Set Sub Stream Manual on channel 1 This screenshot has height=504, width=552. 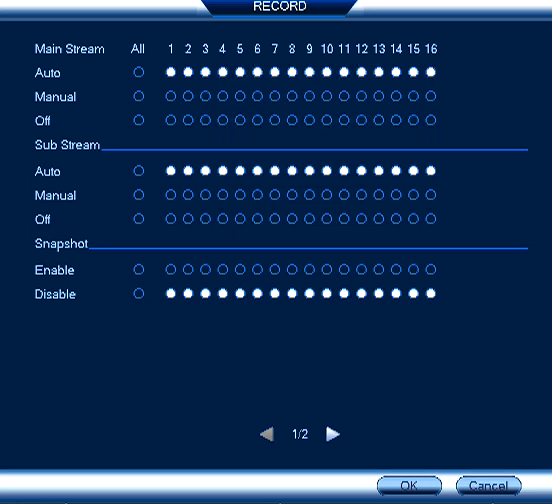coord(171,195)
